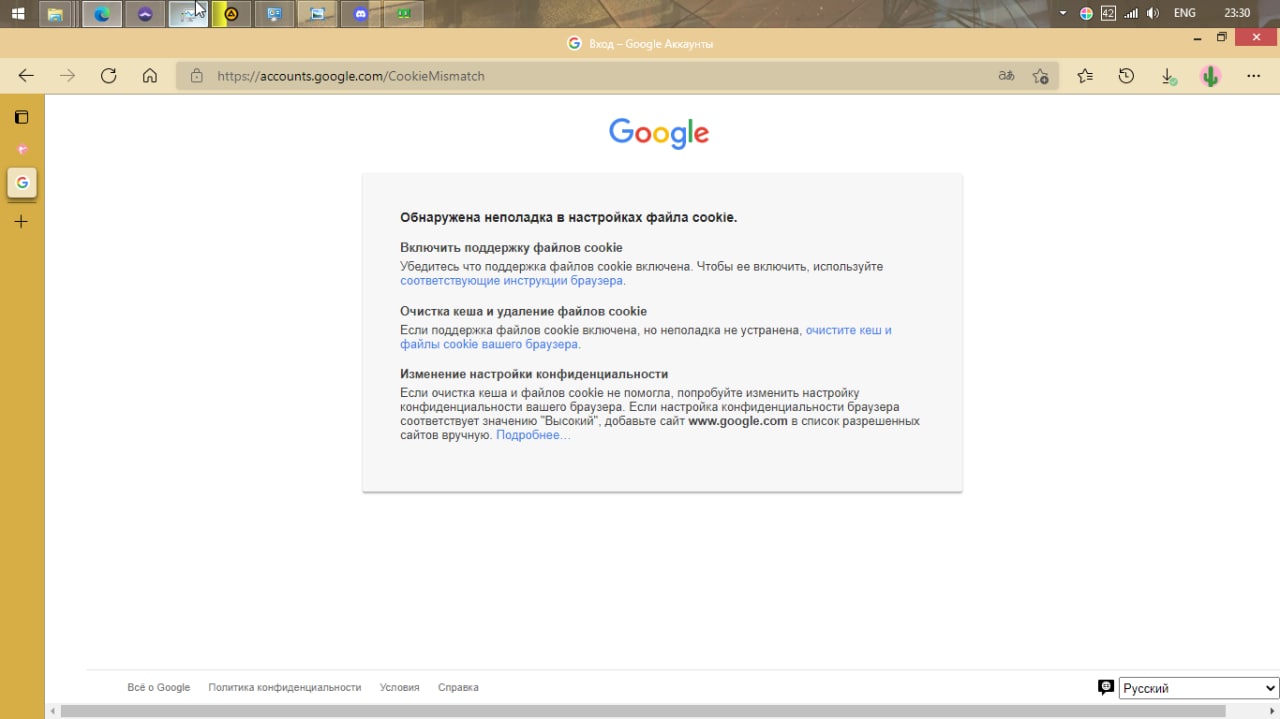Open browsing history
Screen dimensions: 1280x719
pos(1126,76)
